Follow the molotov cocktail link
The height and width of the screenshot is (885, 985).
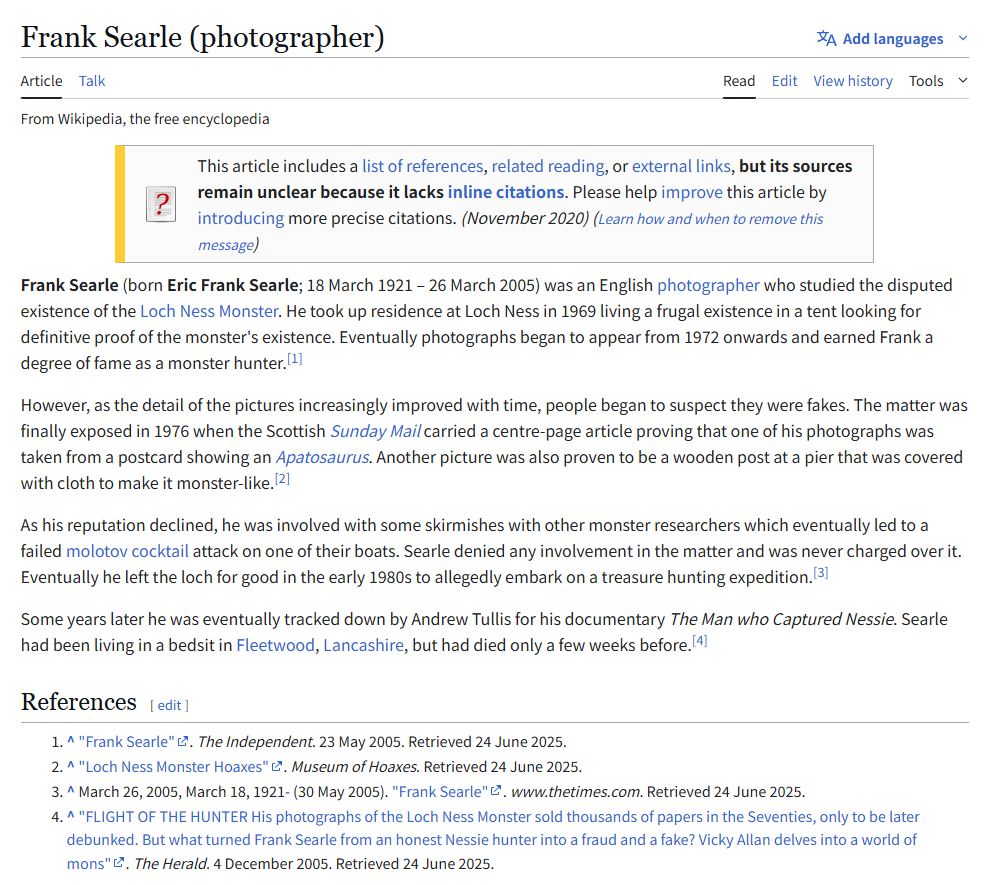(127, 551)
